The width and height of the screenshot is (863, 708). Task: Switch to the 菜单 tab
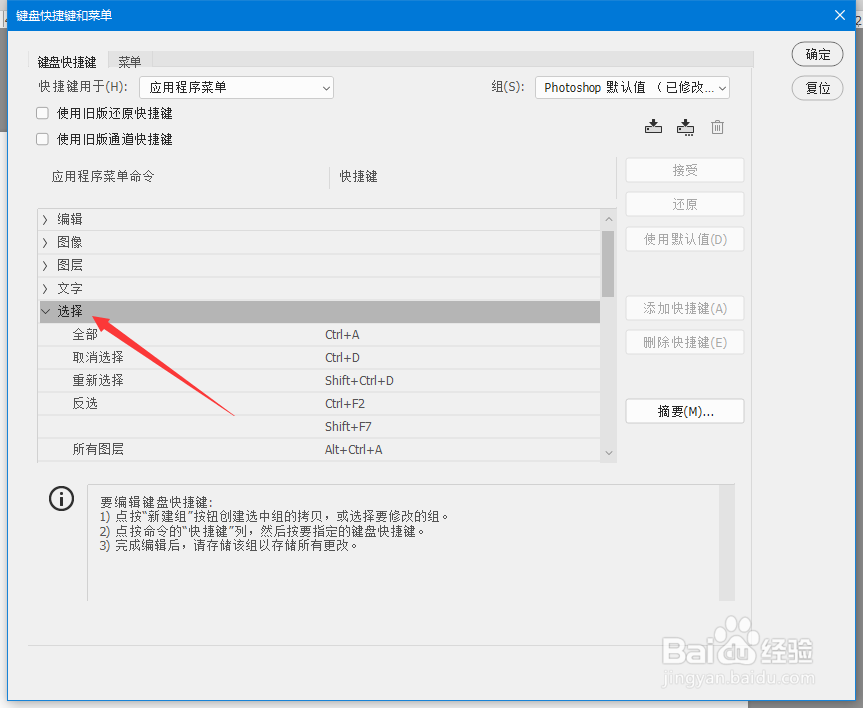click(129, 61)
